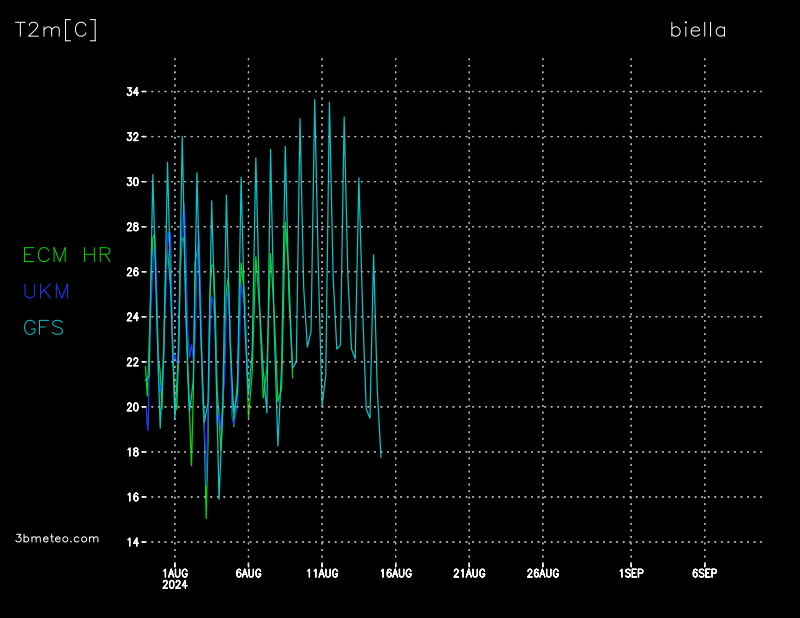Select the UKM legend entry
The height and width of the screenshot is (618, 800).
[46, 291]
